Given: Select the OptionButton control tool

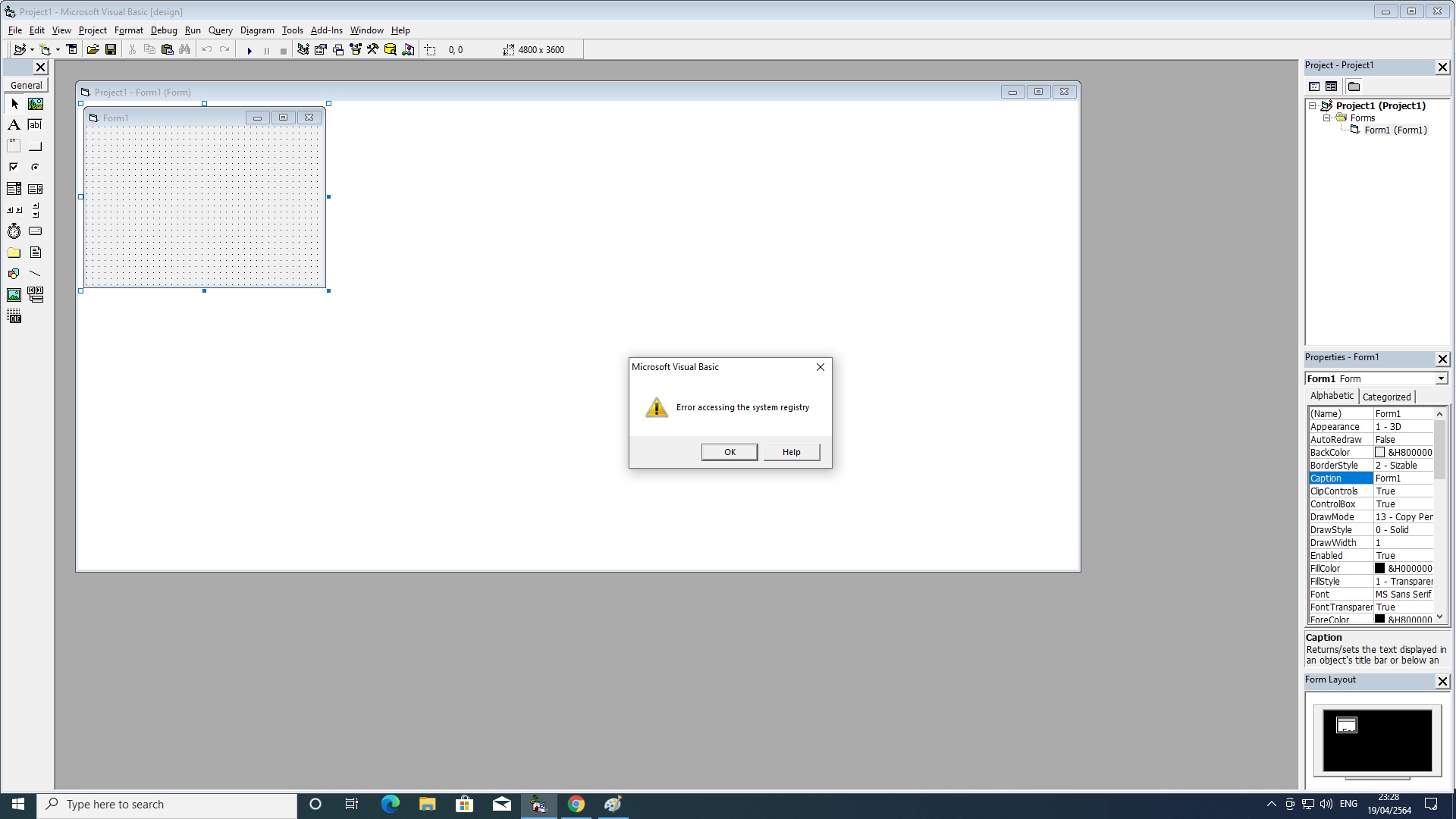Looking at the screenshot, I should tap(36, 168).
